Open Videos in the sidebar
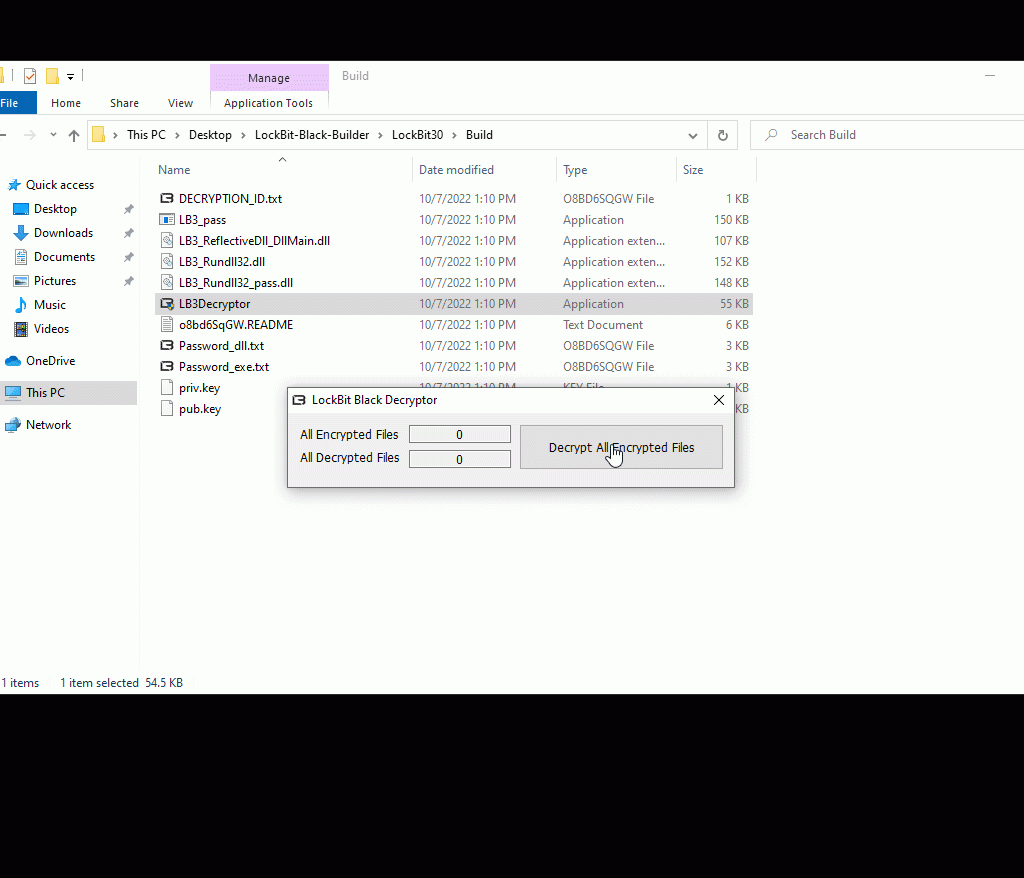Image resolution: width=1024 pixels, height=878 pixels. (x=51, y=329)
